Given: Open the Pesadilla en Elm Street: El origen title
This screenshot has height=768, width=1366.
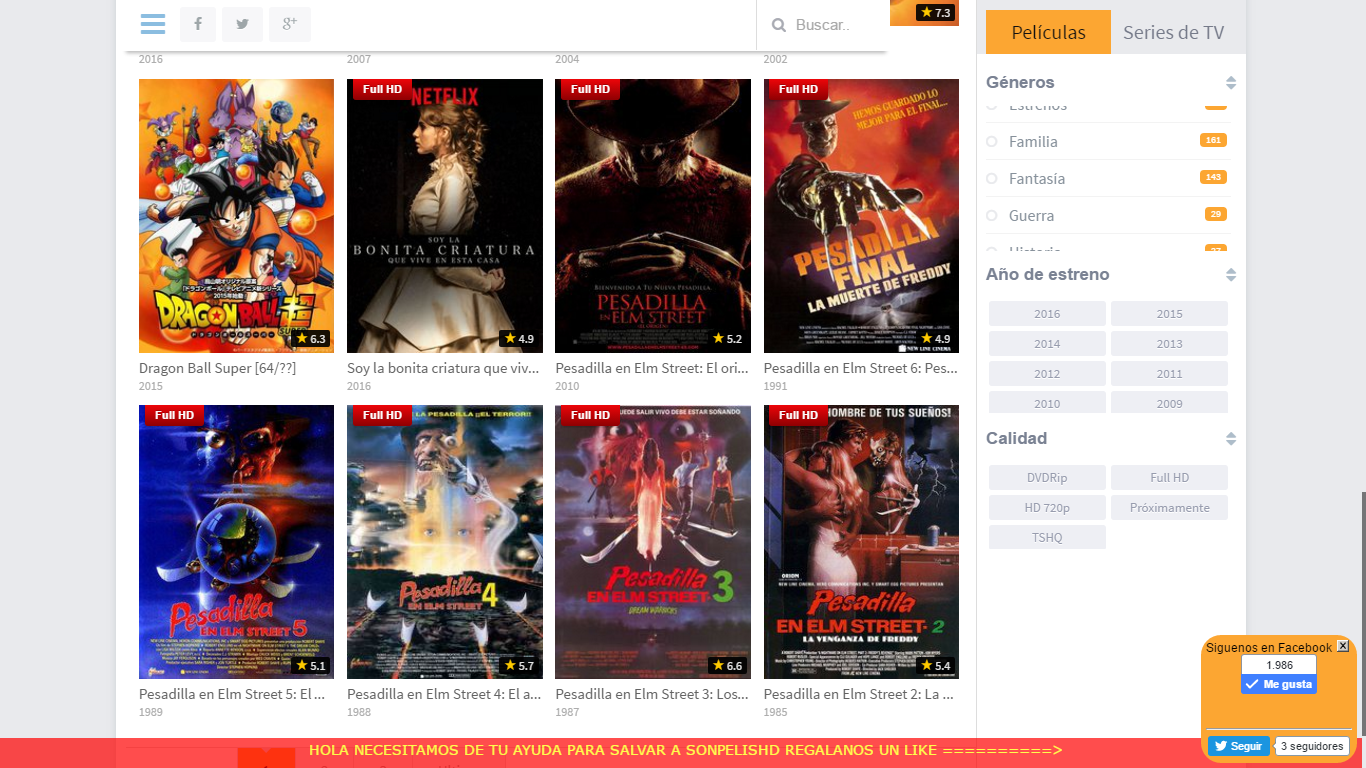Looking at the screenshot, I should [651, 368].
